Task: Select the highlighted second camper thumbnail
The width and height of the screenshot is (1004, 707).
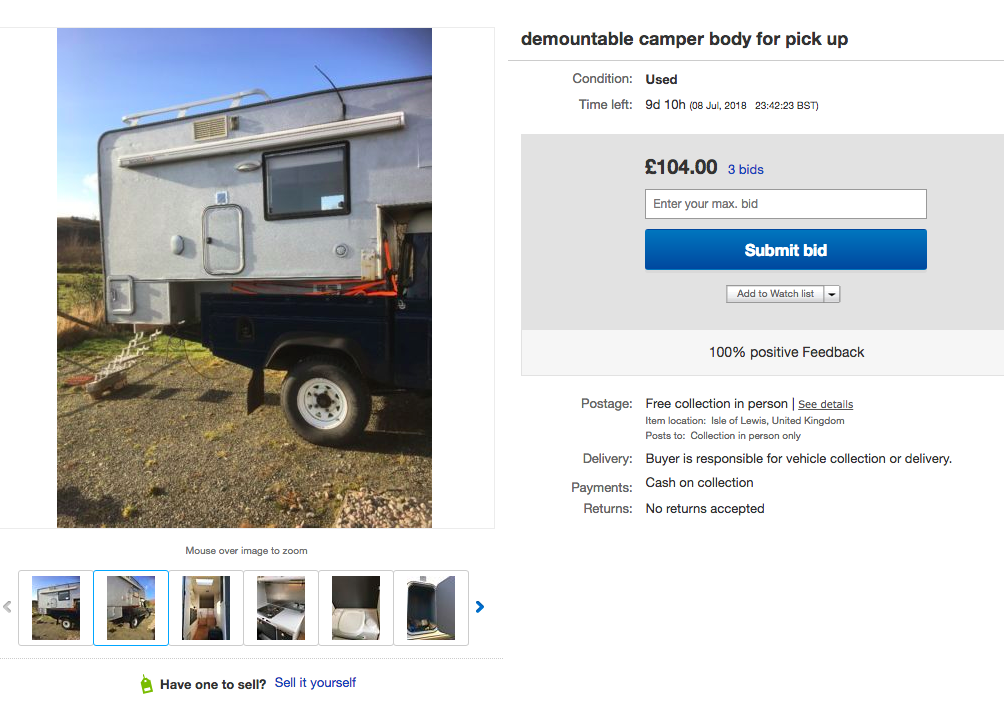Action: tap(131, 608)
